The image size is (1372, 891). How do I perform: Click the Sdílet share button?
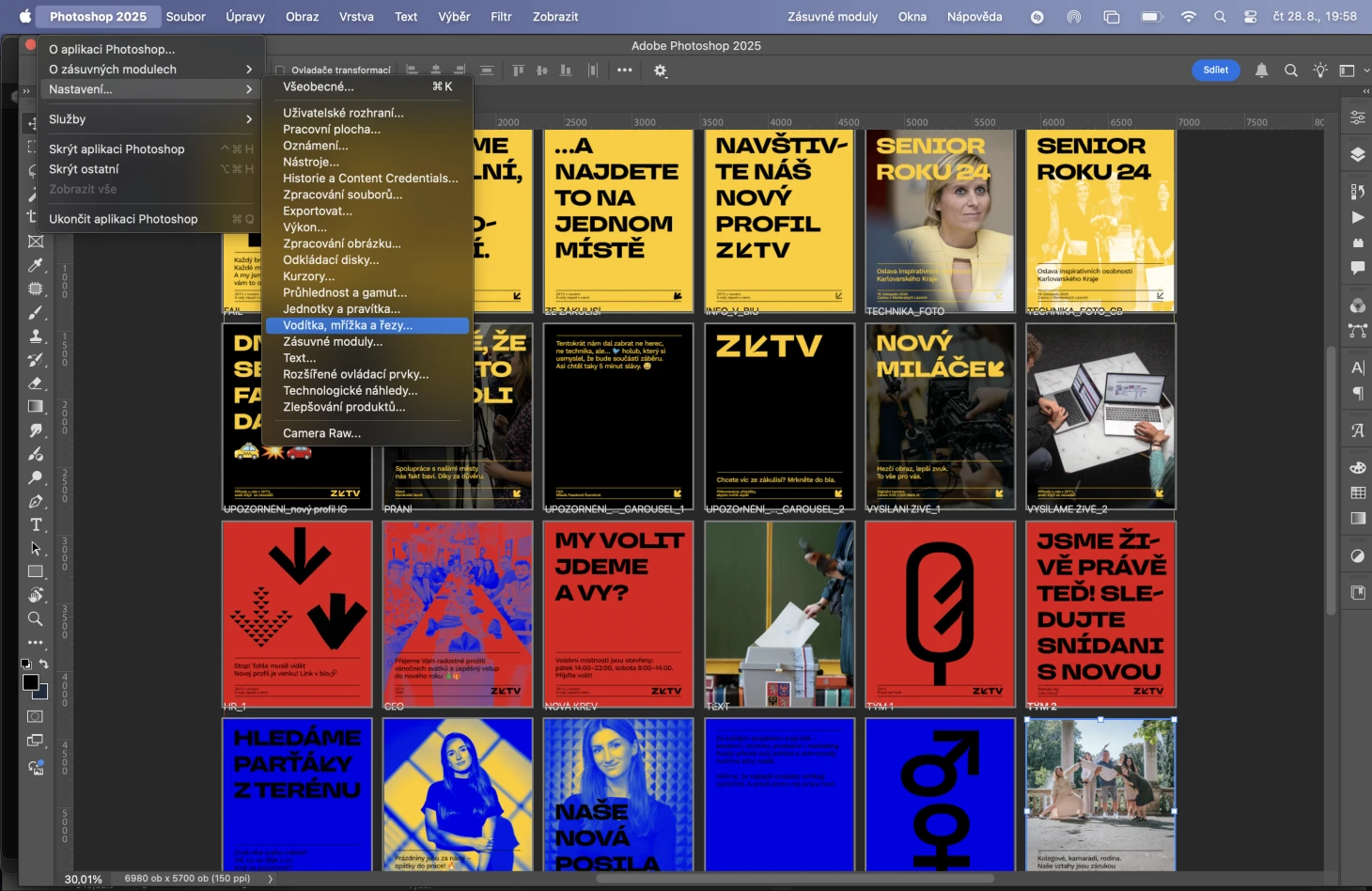[x=1216, y=70]
